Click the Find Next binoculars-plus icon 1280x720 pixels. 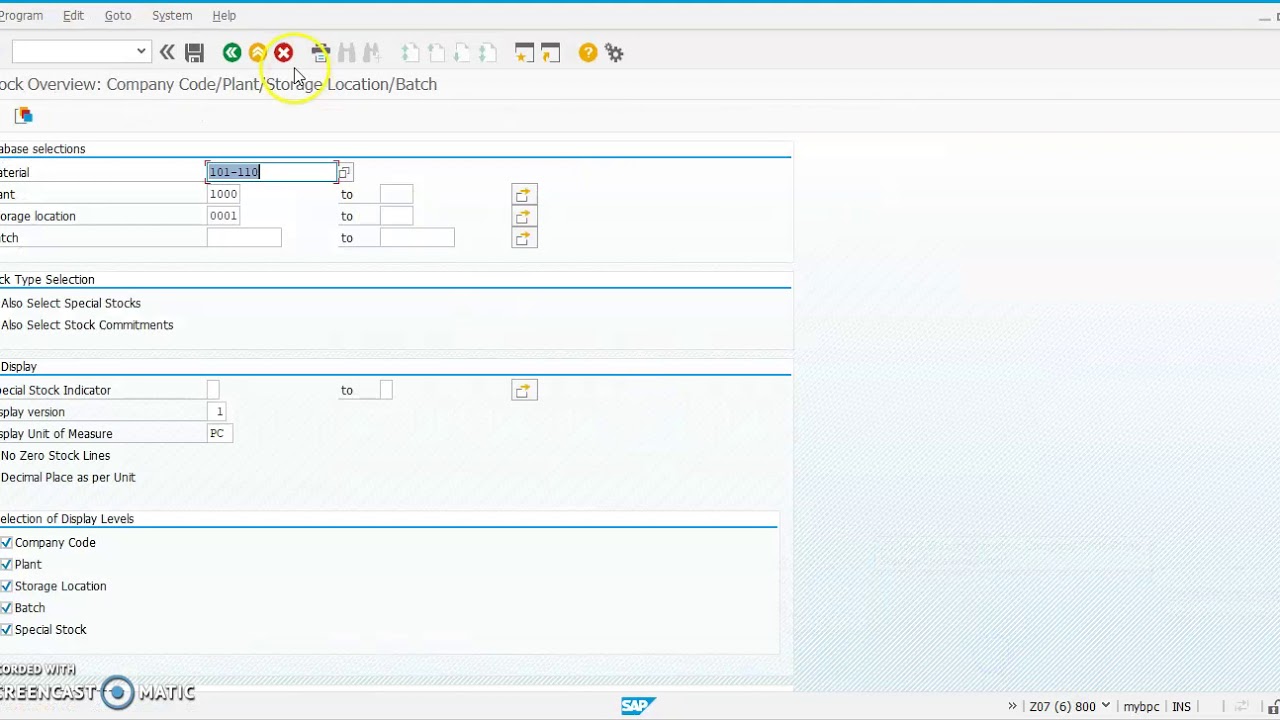tap(372, 53)
